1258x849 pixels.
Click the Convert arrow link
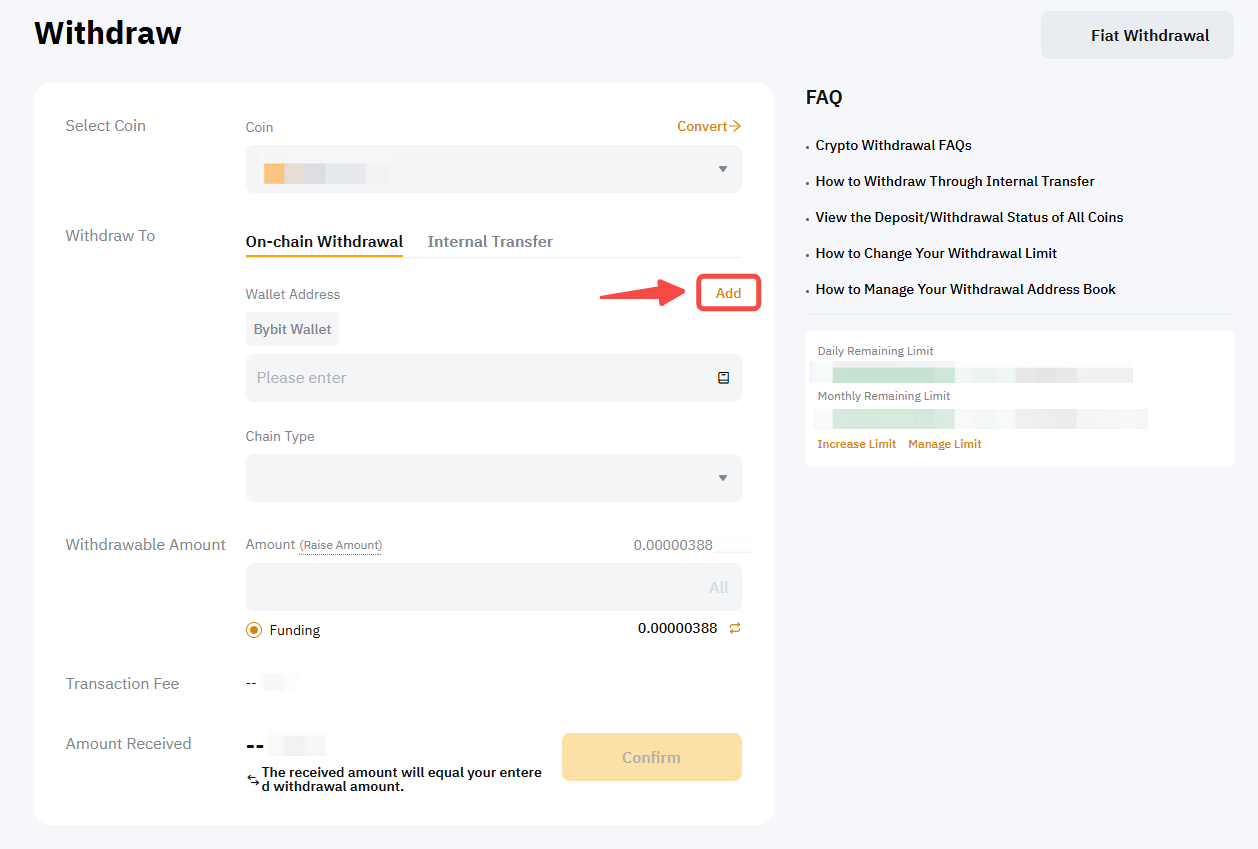tap(708, 126)
